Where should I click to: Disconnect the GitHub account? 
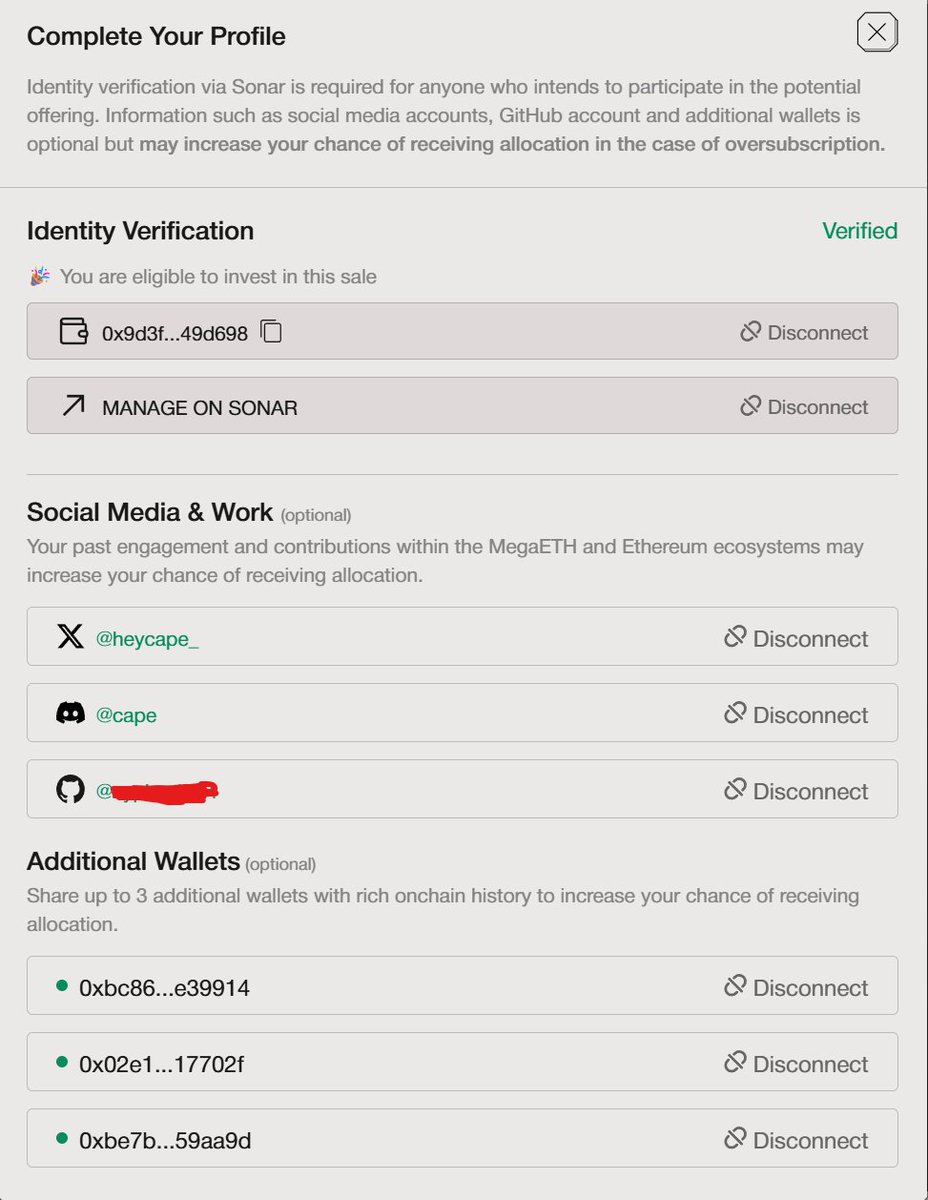(x=796, y=791)
